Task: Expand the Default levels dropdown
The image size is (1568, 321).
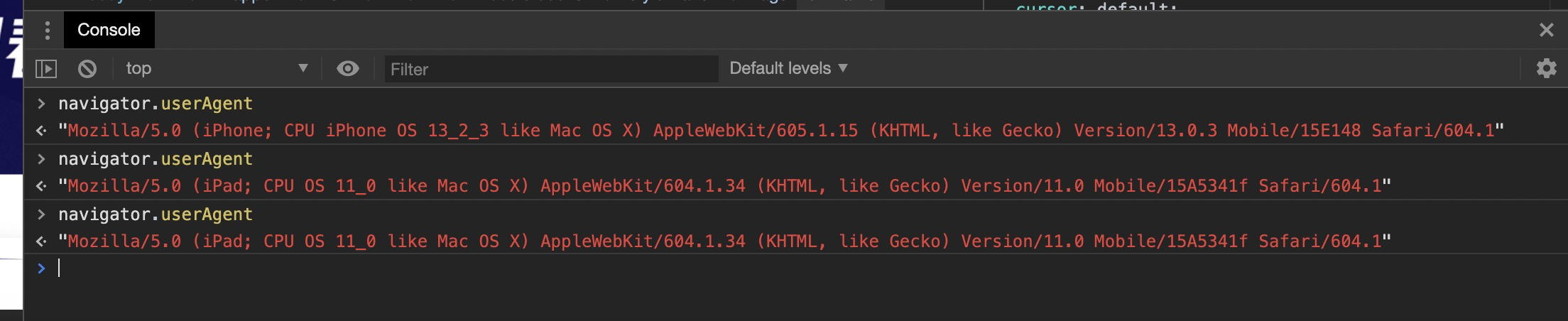Action: tap(788, 69)
